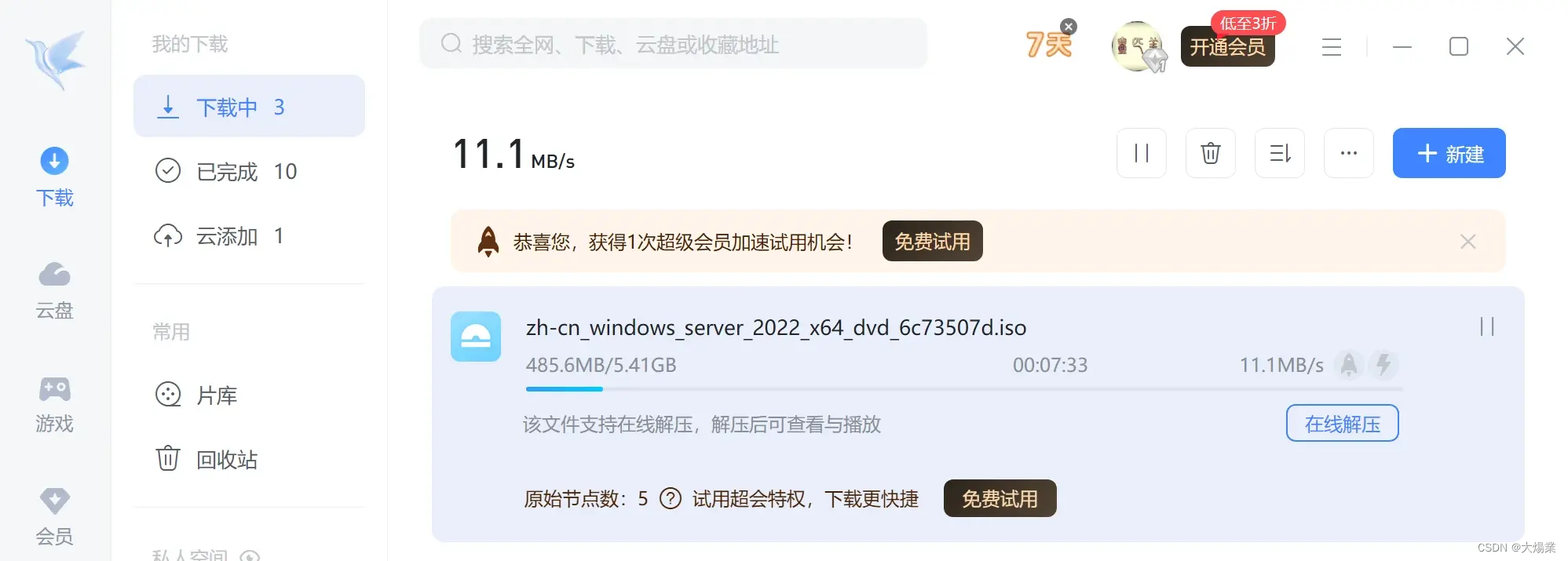The width and height of the screenshot is (1568, 561).
Task: Open the 会员 membership sidebar icon
Action: (x=54, y=517)
